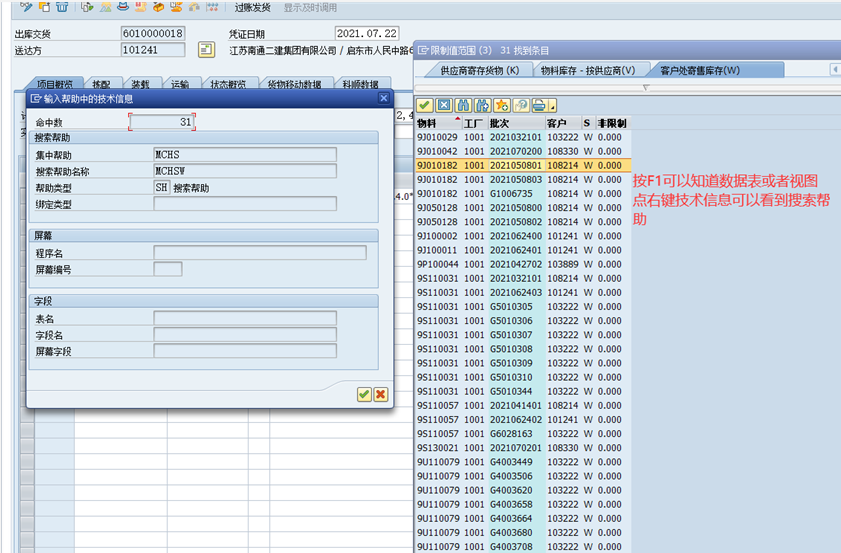Cancel technical info dialog with red X
Image resolution: width=841 pixels, height=553 pixels.
click(381, 394)
